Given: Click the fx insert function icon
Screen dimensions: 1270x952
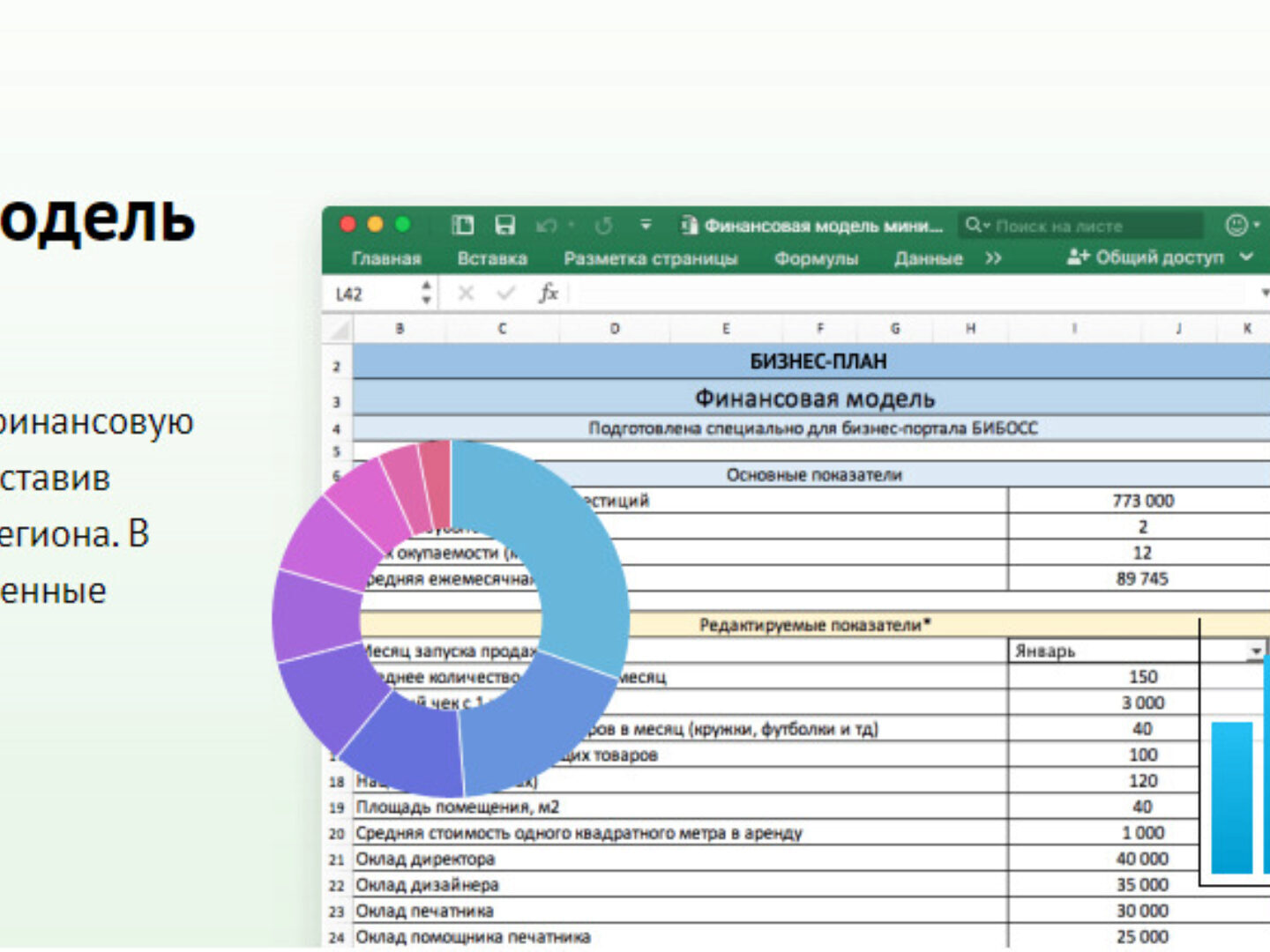Looking at the screenshot, I should click(548, 294).
